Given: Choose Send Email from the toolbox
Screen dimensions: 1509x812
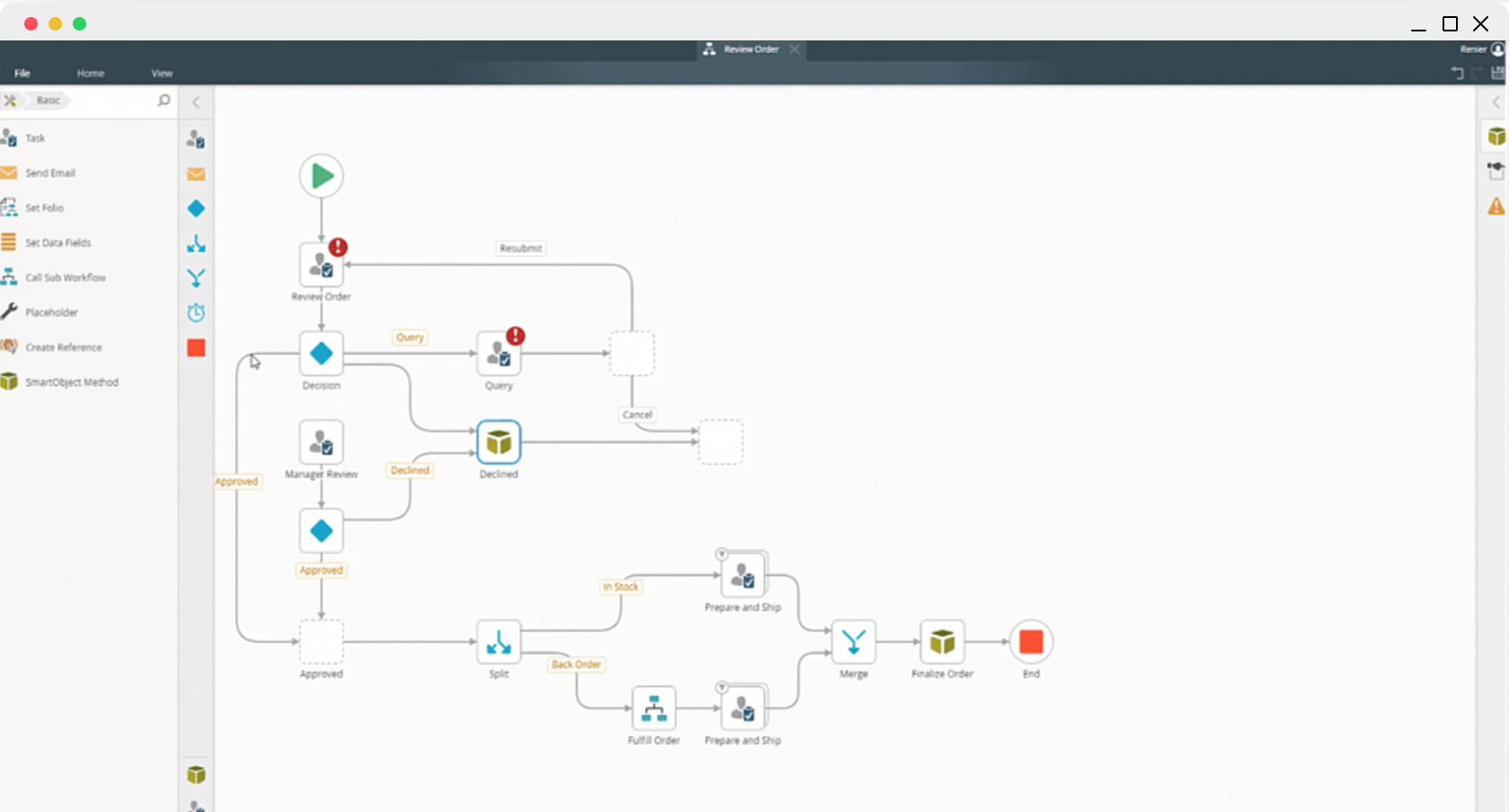Looking at the screenshot, I should click(x=49, y=173).
